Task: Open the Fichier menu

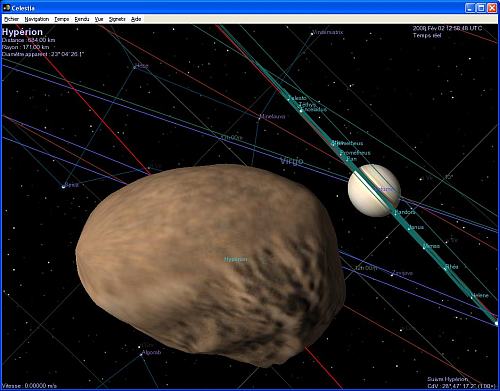Action: tap(11, 19)
